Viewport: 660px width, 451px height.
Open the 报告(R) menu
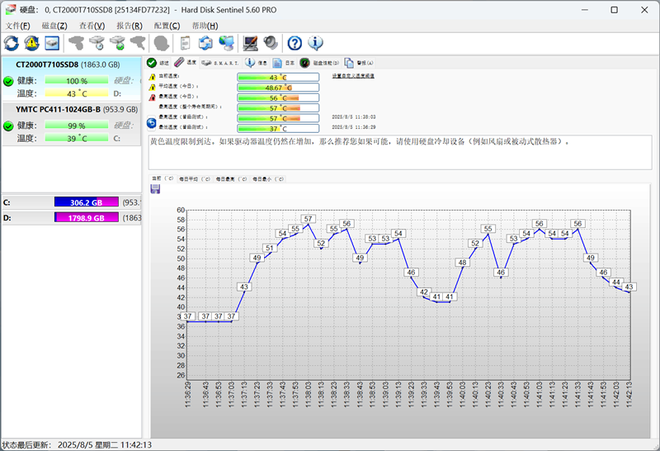(x=128, y=25)
